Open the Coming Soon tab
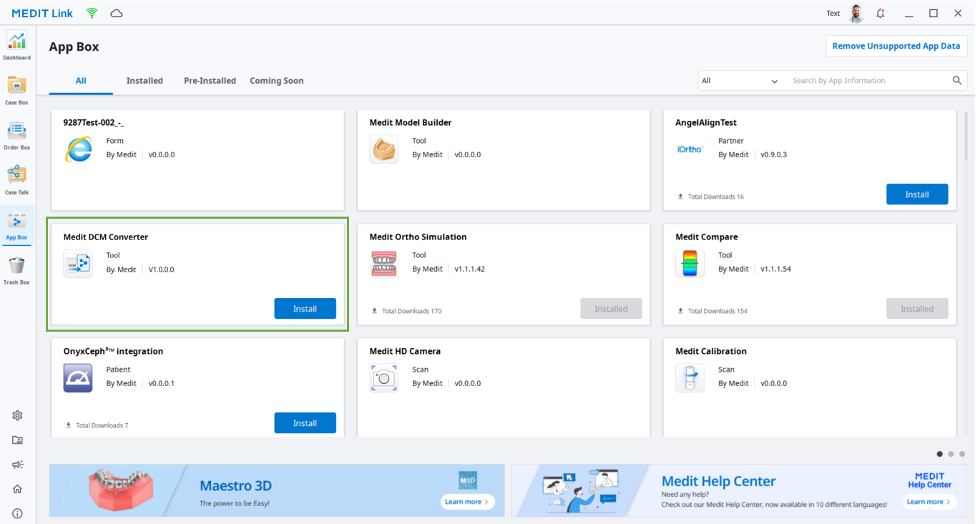This screenshot has height=524, width=976. pyautogui.click(x=276, y=81)
